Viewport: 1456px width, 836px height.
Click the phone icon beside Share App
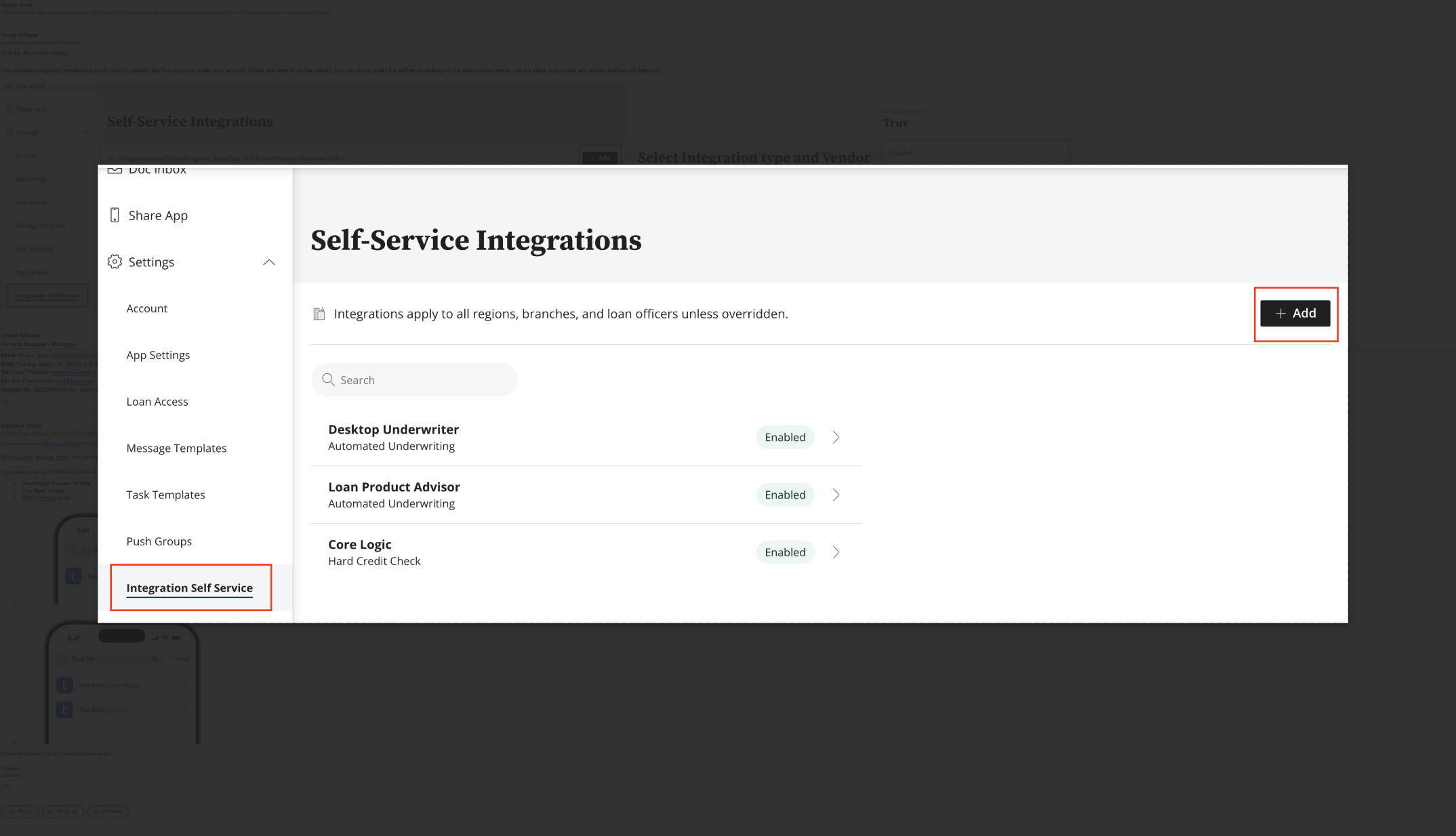coord(115,215)
